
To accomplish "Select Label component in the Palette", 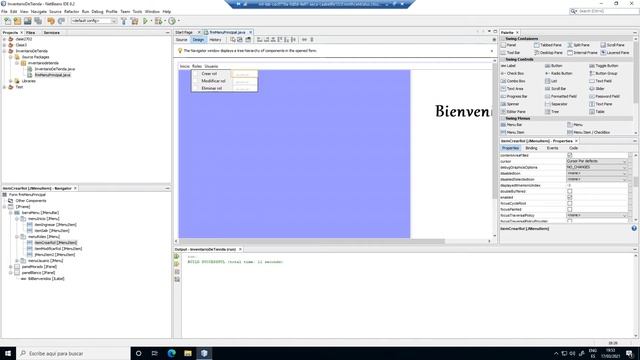I will click(x=509, y=66).
